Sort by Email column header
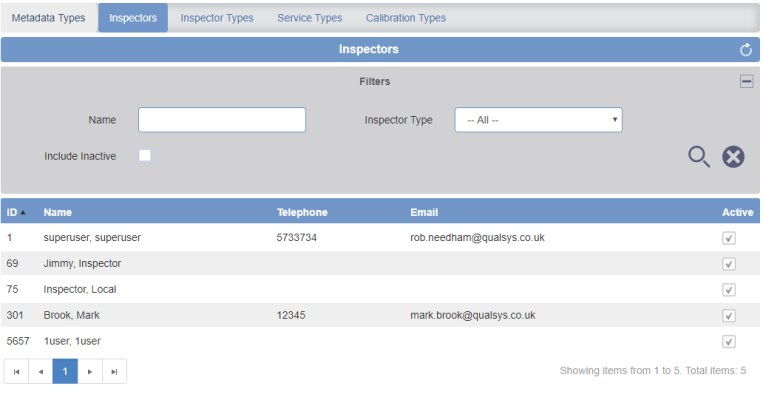 point(424,213)
